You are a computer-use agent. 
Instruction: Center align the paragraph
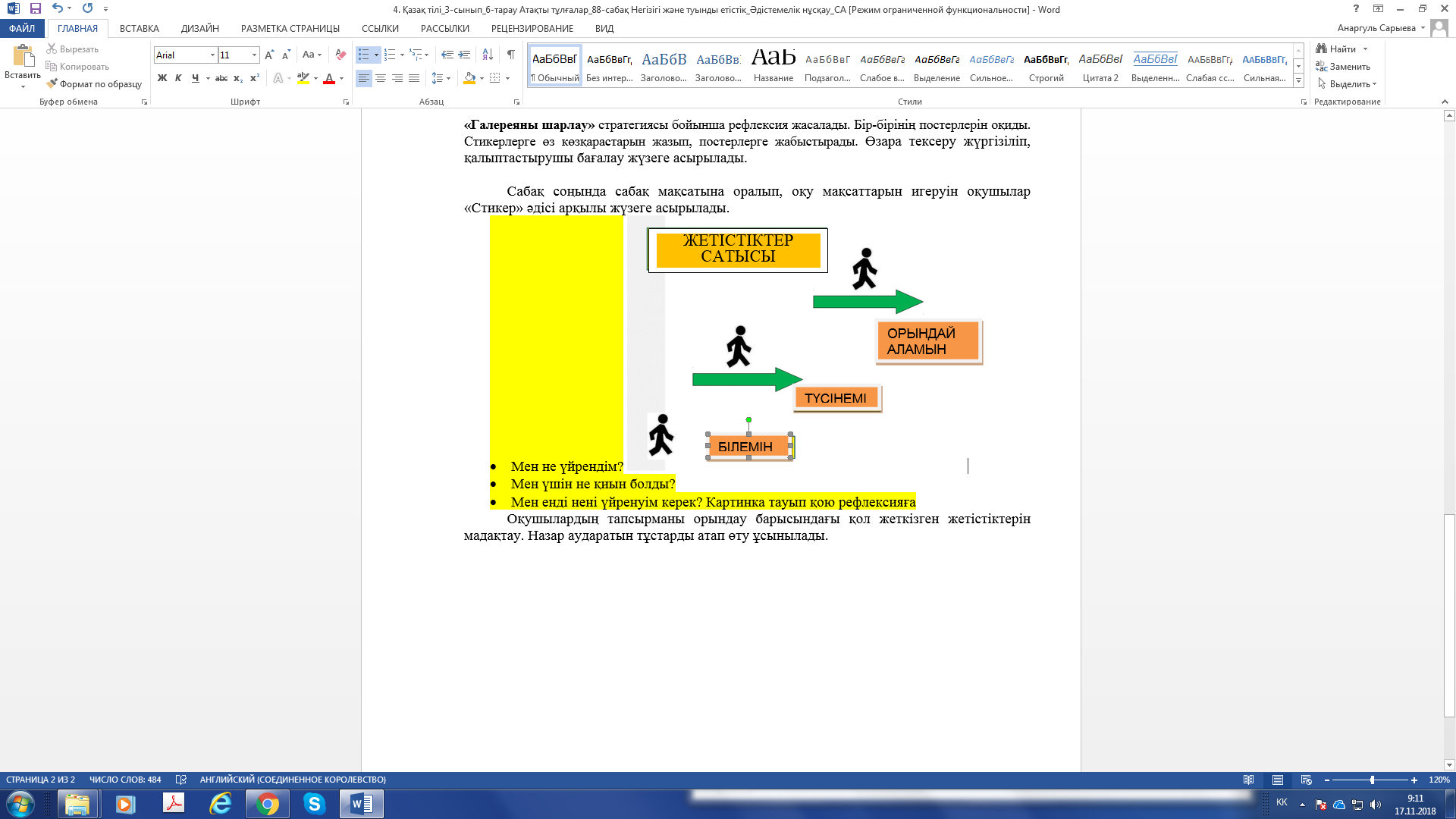click(x=381, y=78)
